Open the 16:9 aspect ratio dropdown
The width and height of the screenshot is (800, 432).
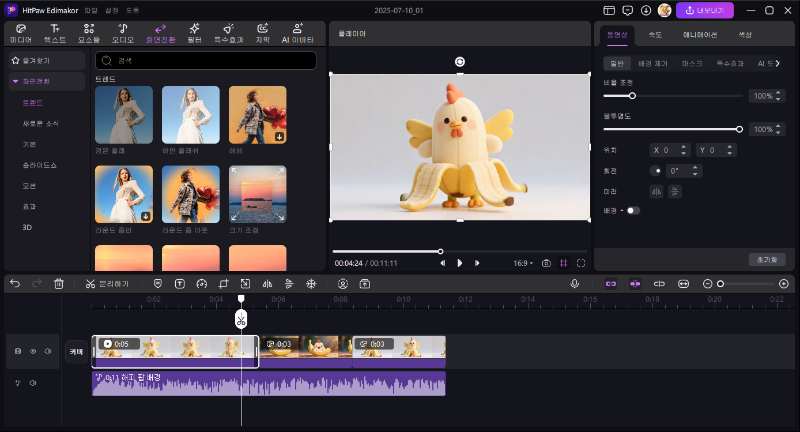(x=523, y=263)
